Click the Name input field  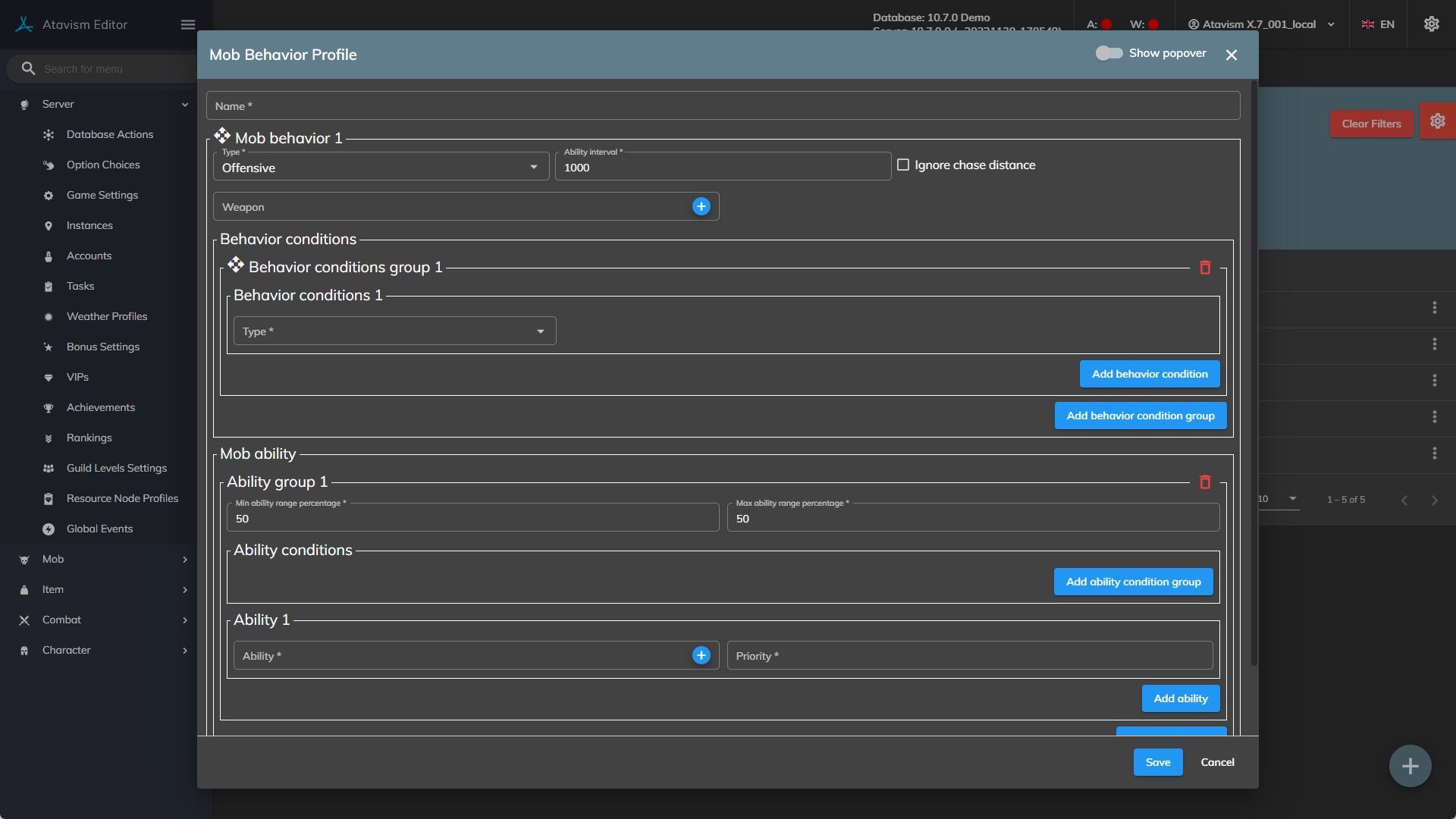723,106
